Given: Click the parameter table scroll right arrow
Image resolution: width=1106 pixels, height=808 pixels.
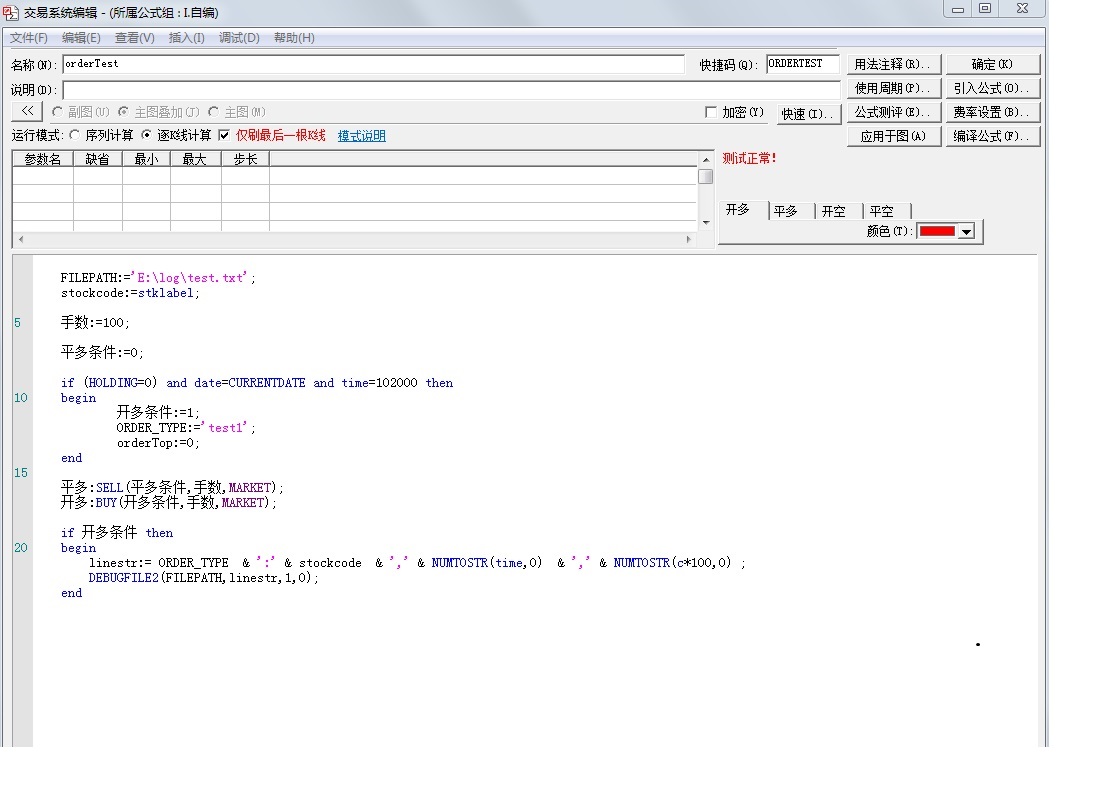Looking at the screenshot, I should tap(688, 240).
